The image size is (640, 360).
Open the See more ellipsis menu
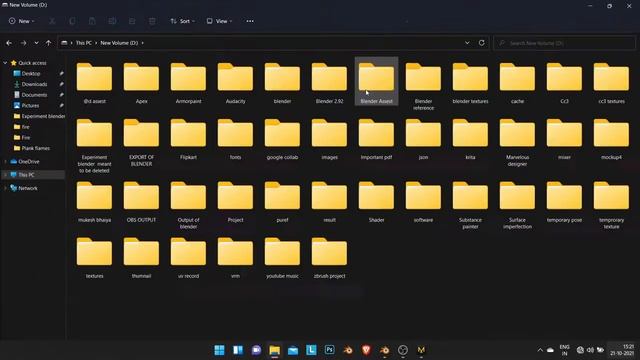tap(250, 21)
